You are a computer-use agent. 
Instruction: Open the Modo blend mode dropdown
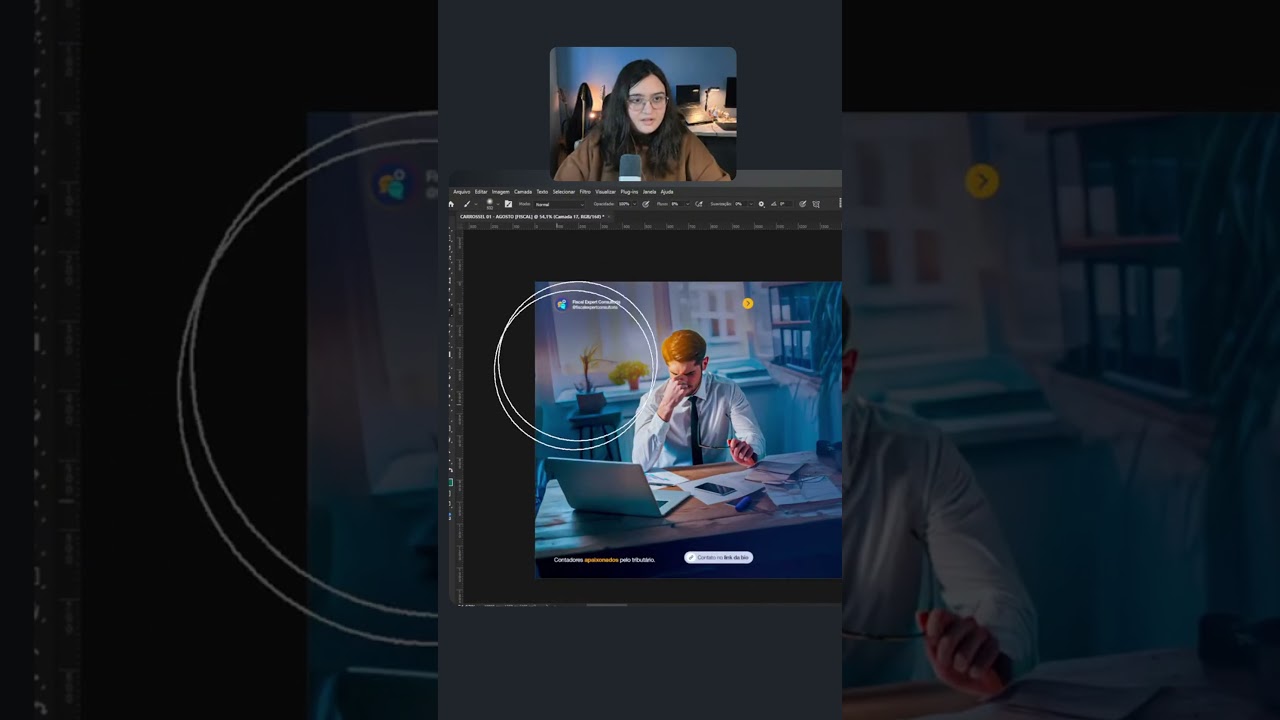[560, 204]
